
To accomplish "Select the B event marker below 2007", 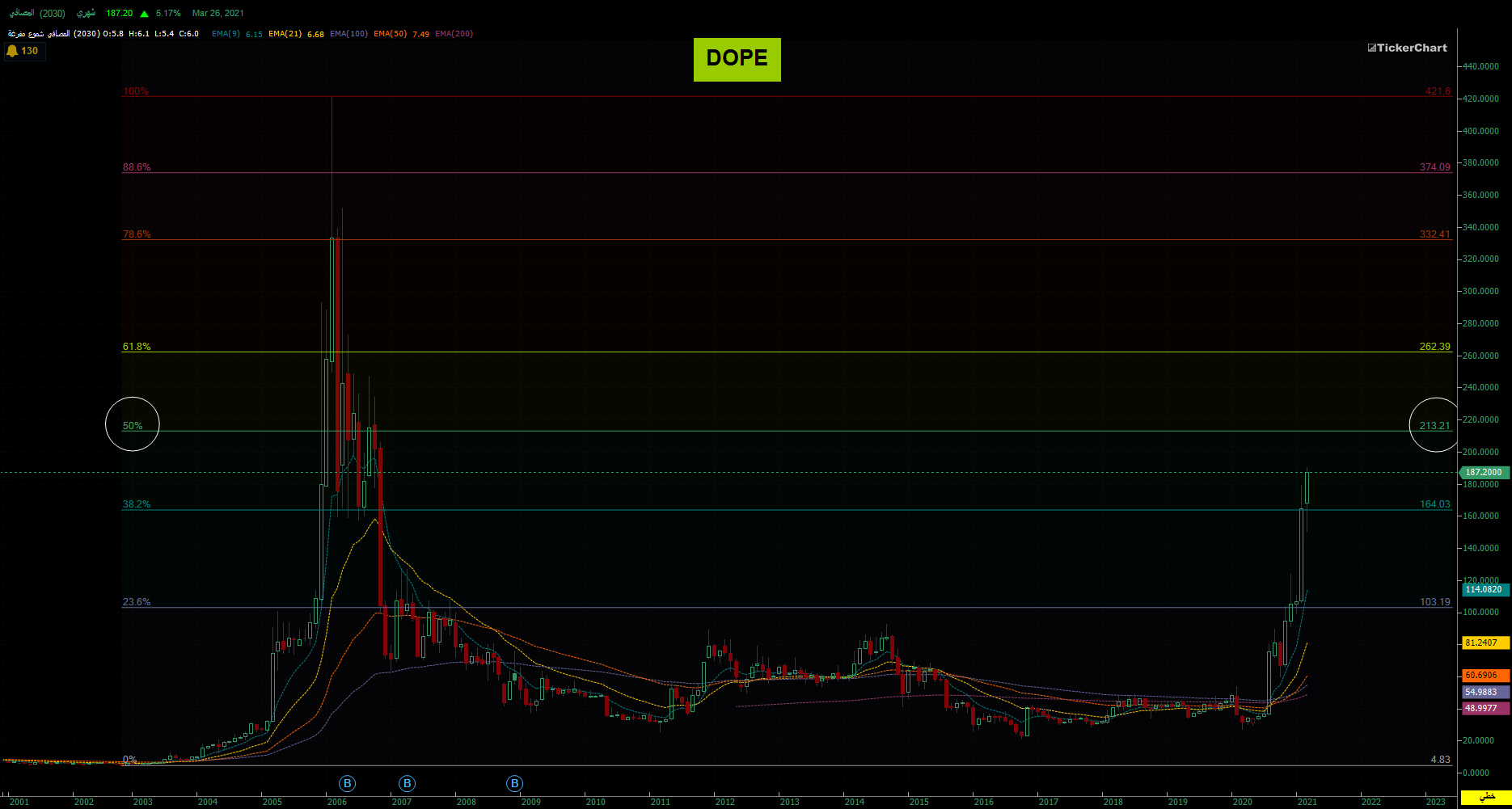I will 407,783.
